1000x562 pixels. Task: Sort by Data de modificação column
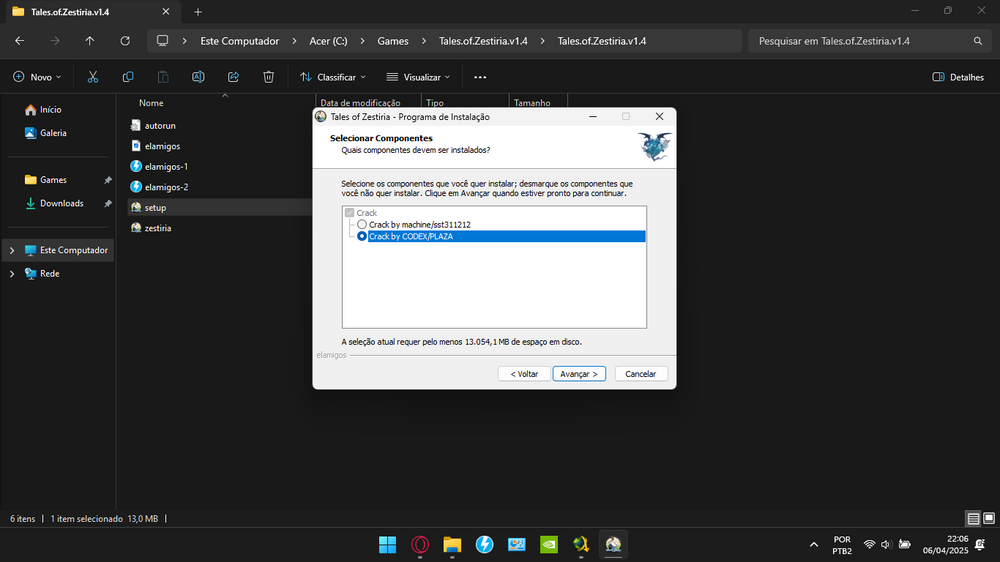tap(360, 103)
